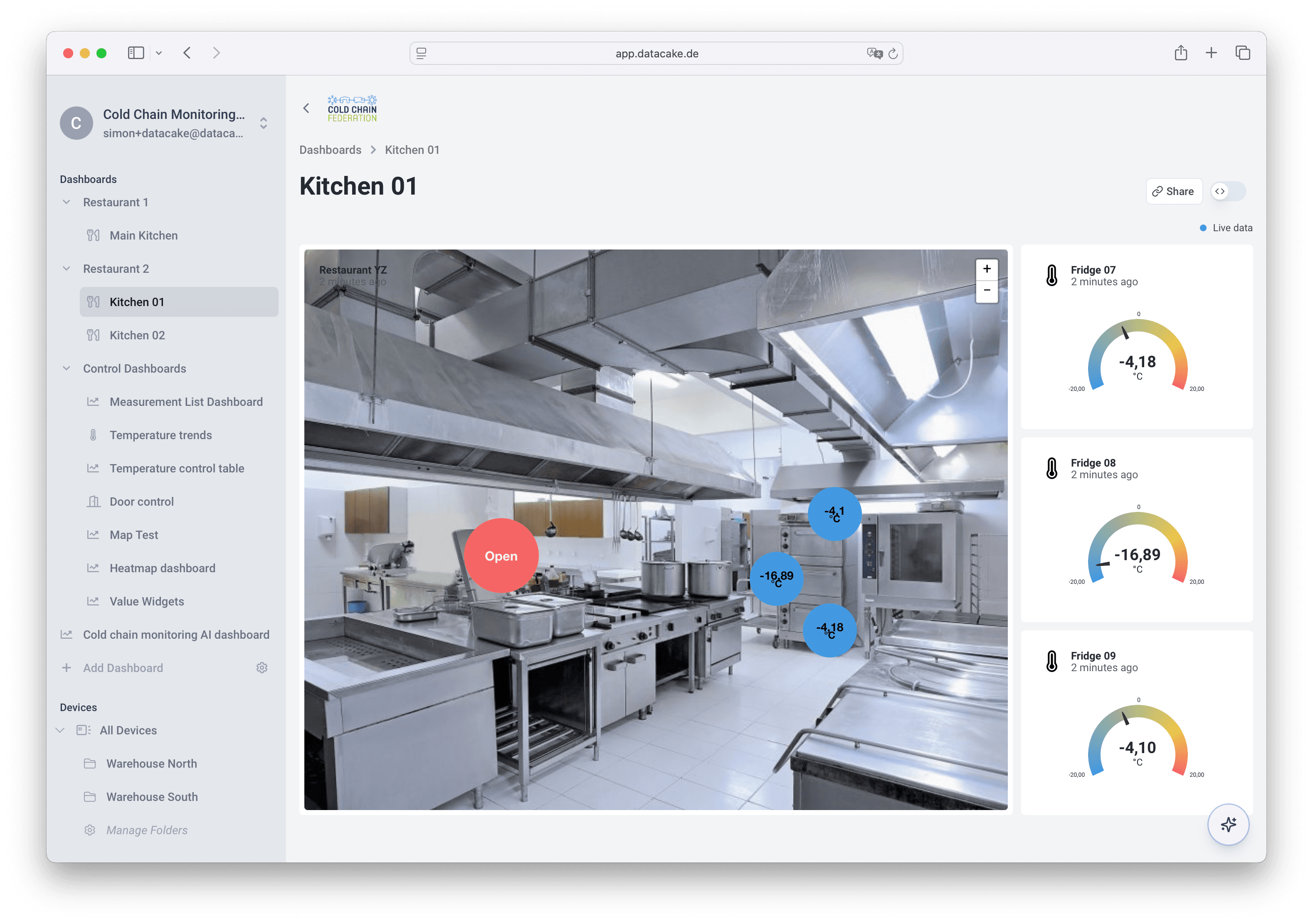Go to Dashboards via the breadcrumb
Viewport: 1313px width, 924px height.
pos(331,150)
